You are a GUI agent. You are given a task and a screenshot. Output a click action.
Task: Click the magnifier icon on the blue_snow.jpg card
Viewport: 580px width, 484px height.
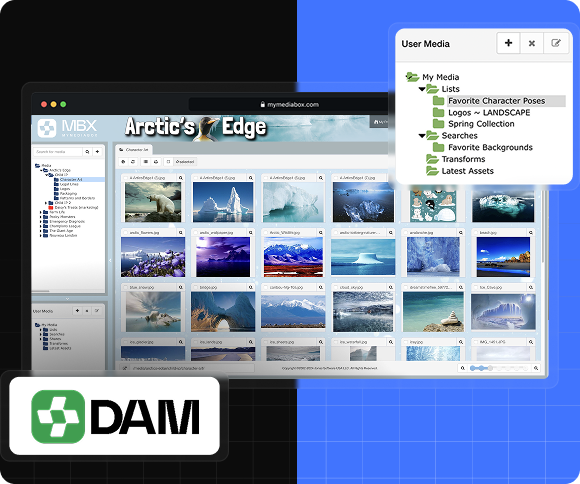coord(181,287)
